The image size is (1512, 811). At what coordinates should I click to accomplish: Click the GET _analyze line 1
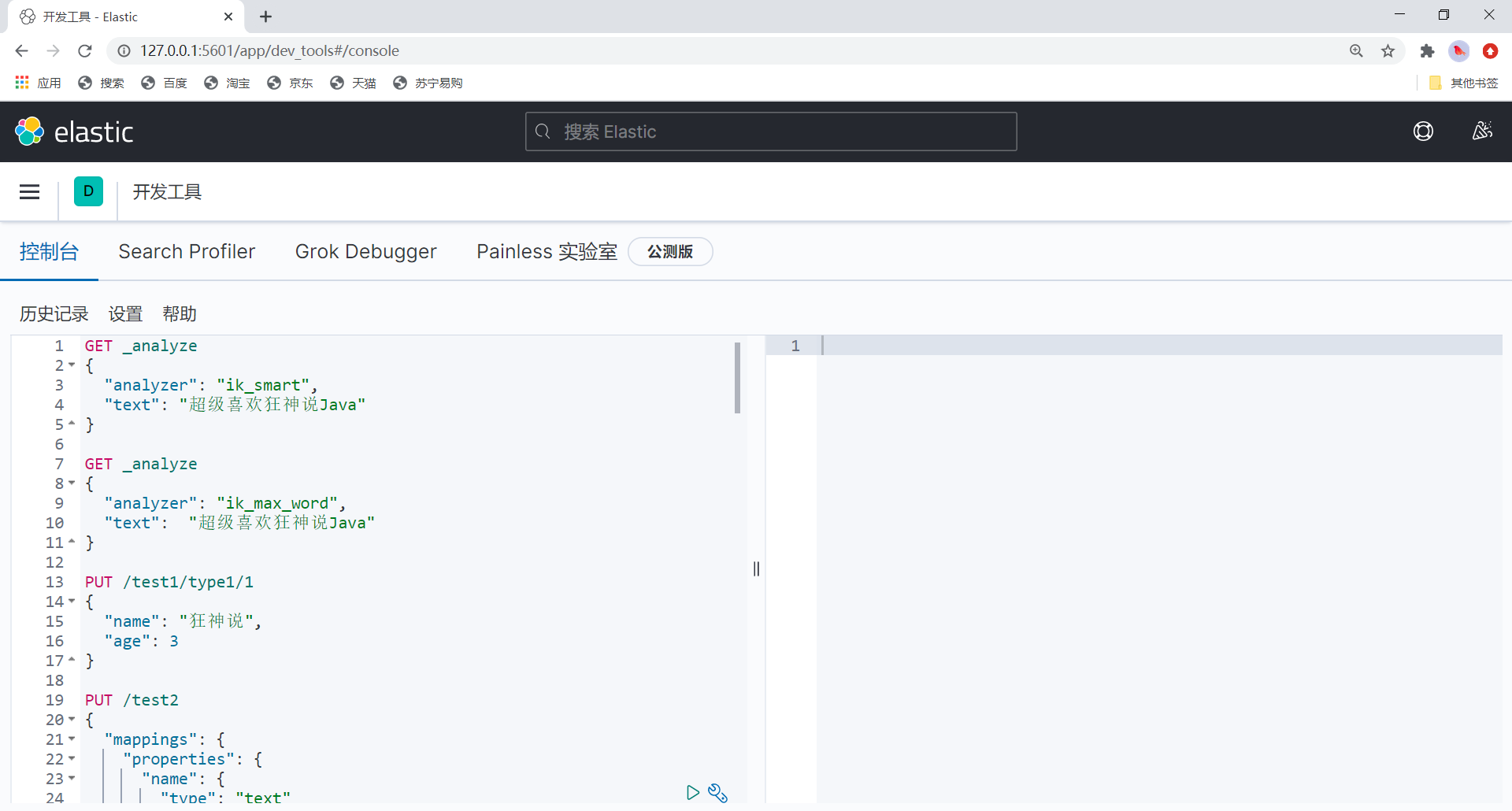pyautogui.click(x=141, y=346)
